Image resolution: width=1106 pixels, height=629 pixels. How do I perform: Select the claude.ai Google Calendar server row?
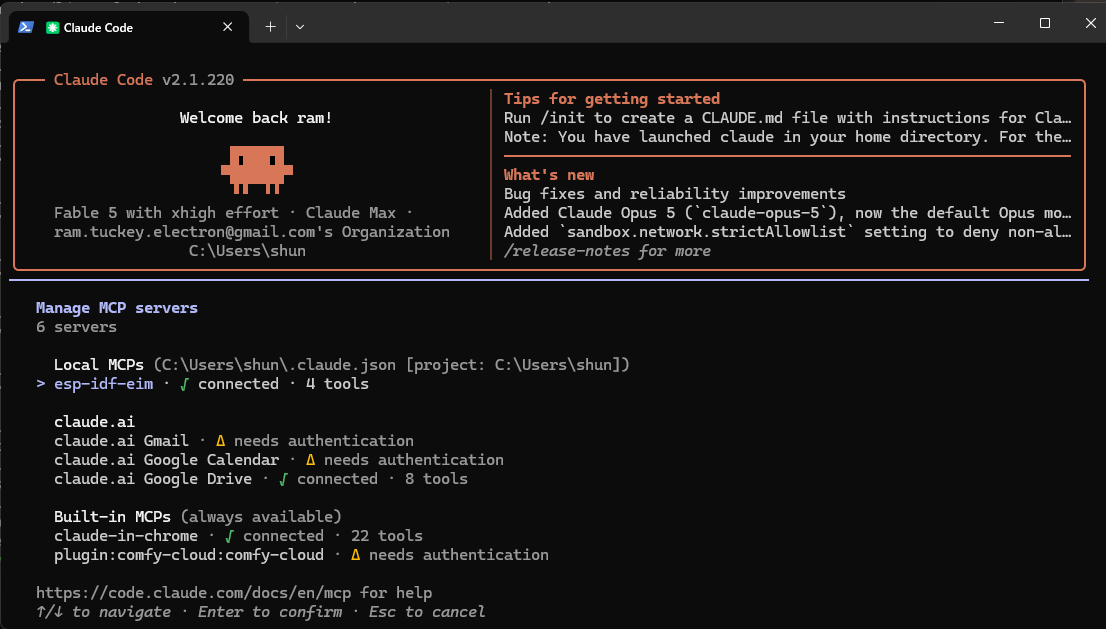(279, 460)
